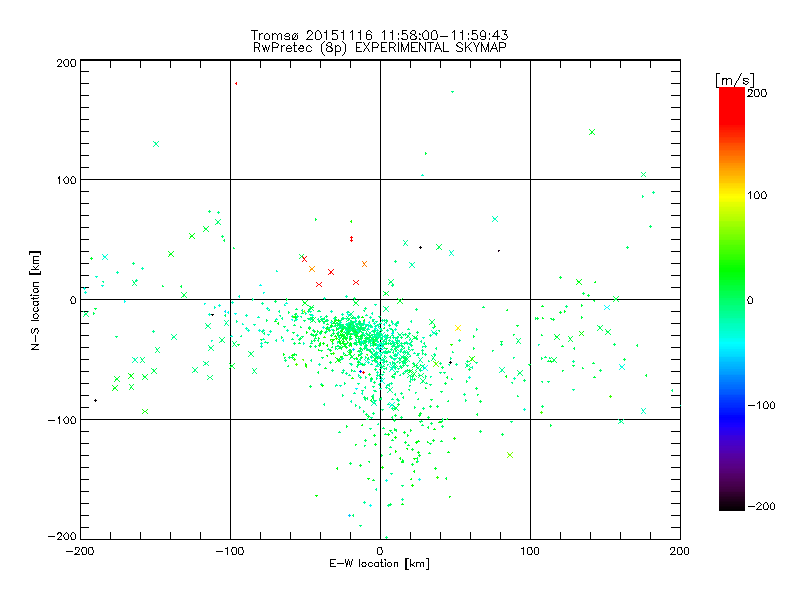Click the yellow X marker right of center
The image size is (800, 600).
point(458,328)
